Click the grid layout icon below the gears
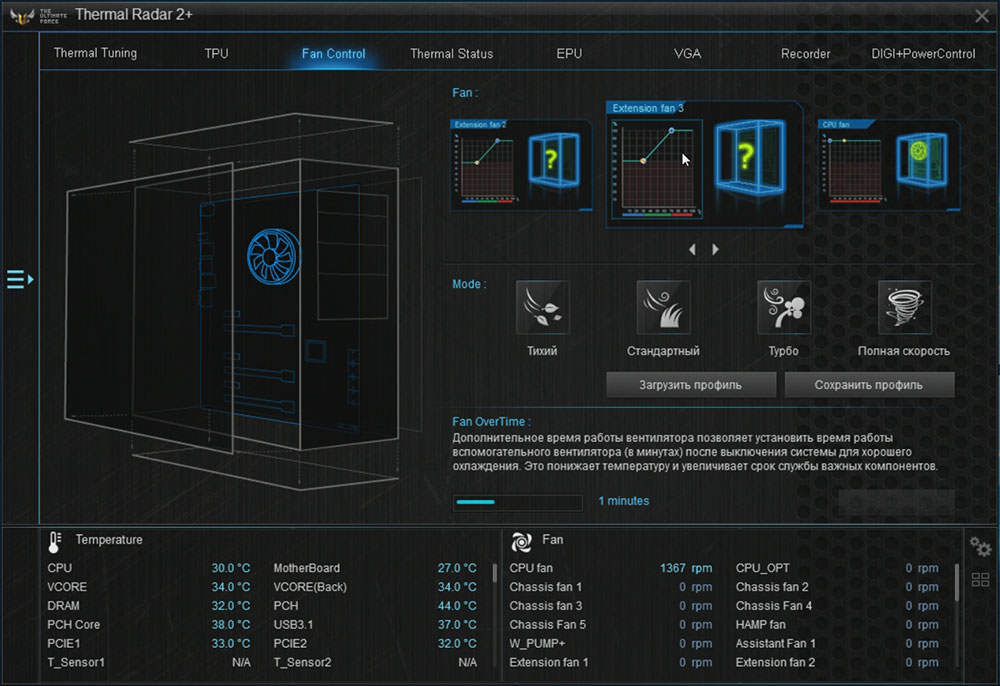 (x=980, y=580)
